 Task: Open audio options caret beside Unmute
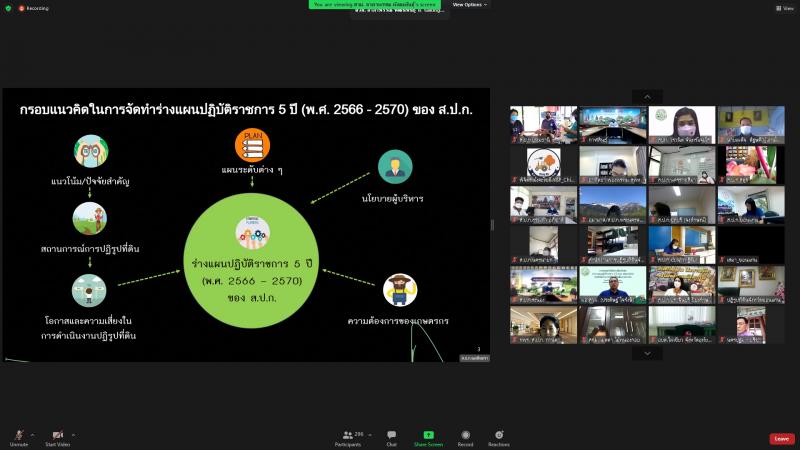(x=33, y=435)
